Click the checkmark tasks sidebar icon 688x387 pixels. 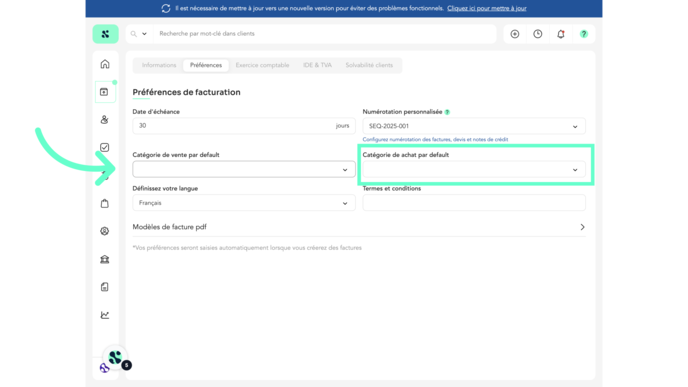pyautogui.click(x=104, y=147)
